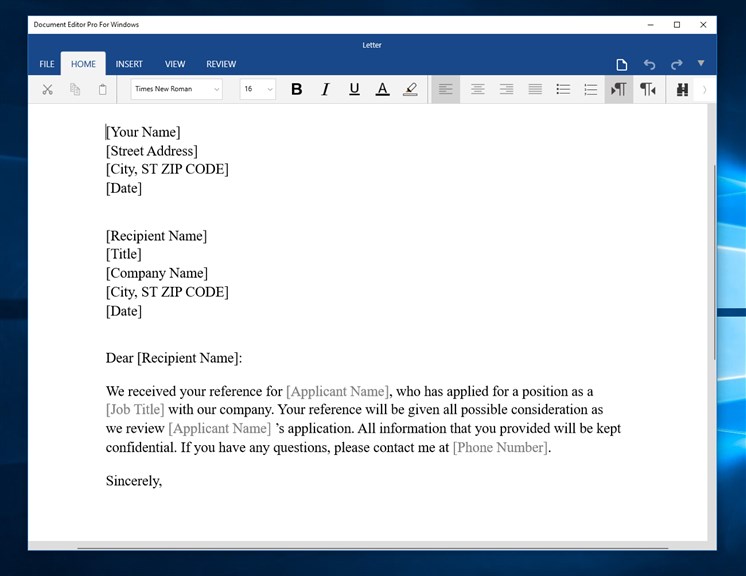This screenshot has width=746, height=576.
Task: Click the [Your Name] placeholder line
Action: [143, 132]
